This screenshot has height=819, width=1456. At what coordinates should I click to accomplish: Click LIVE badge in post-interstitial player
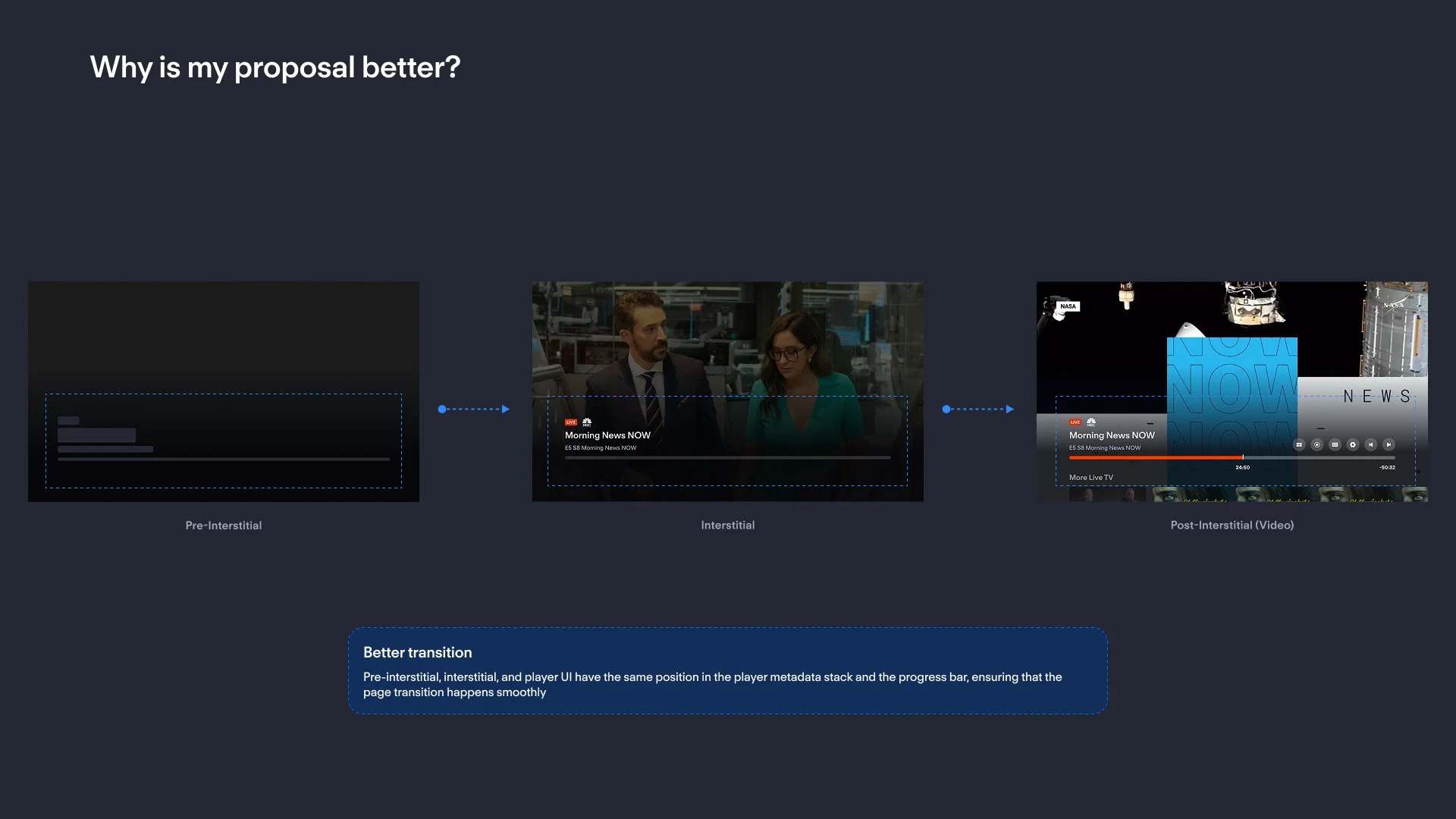[1075, 422]
